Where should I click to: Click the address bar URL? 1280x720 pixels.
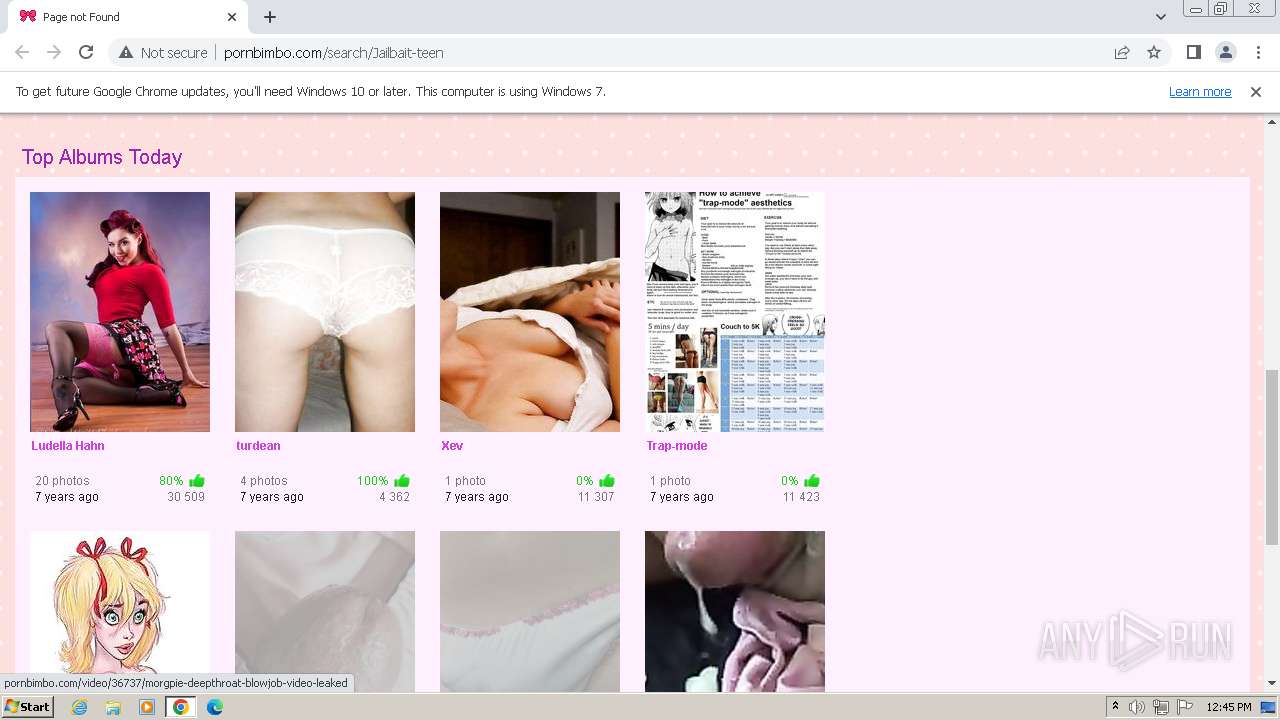point(334,52)
